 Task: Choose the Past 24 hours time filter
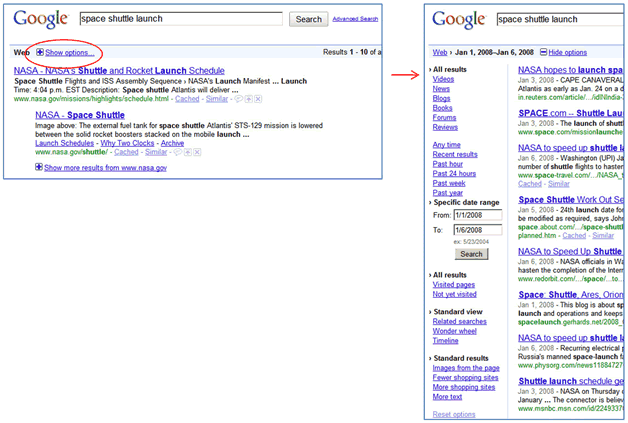(454, 173)
